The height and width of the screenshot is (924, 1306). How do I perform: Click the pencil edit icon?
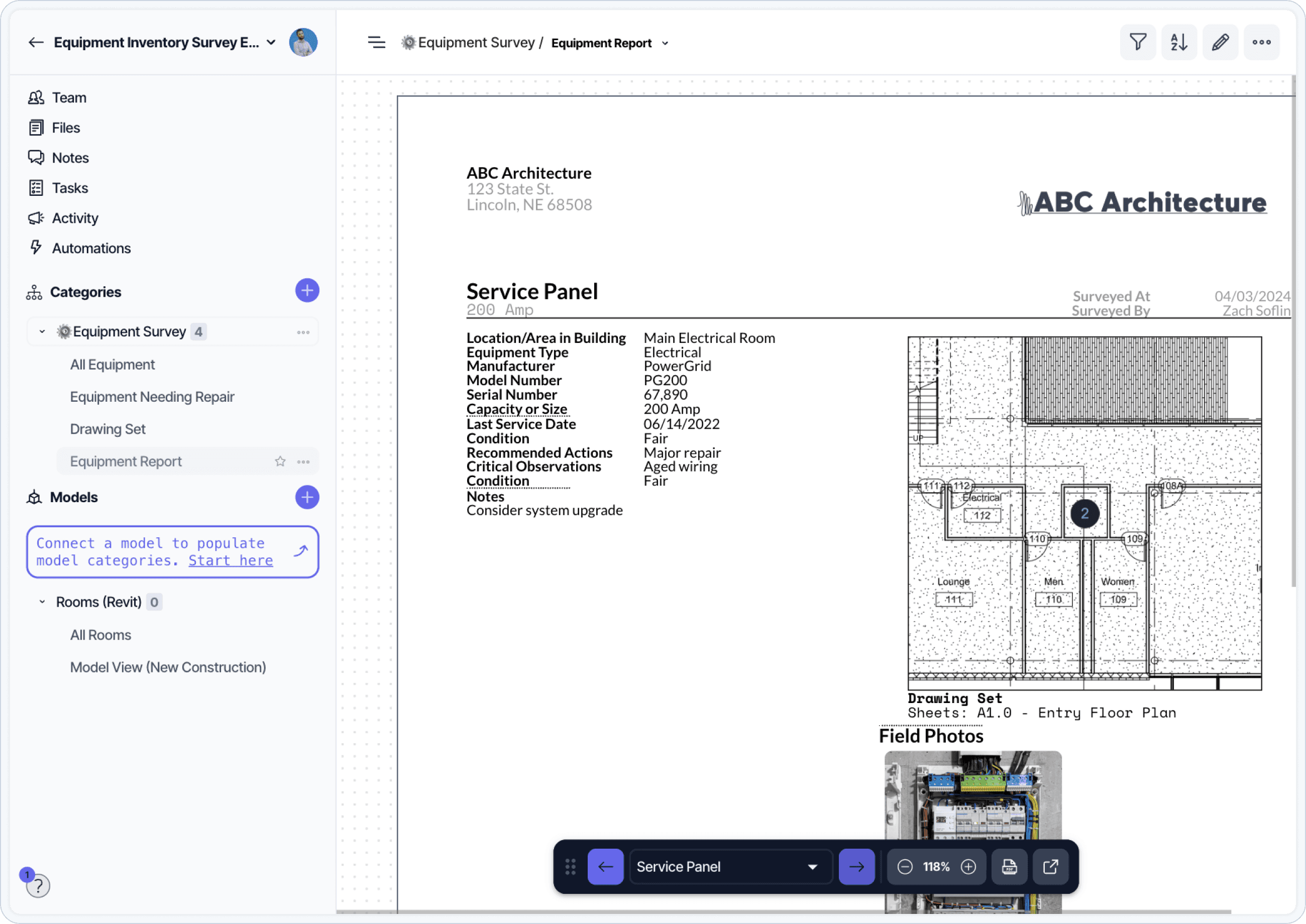click(x=1220, y=42)
